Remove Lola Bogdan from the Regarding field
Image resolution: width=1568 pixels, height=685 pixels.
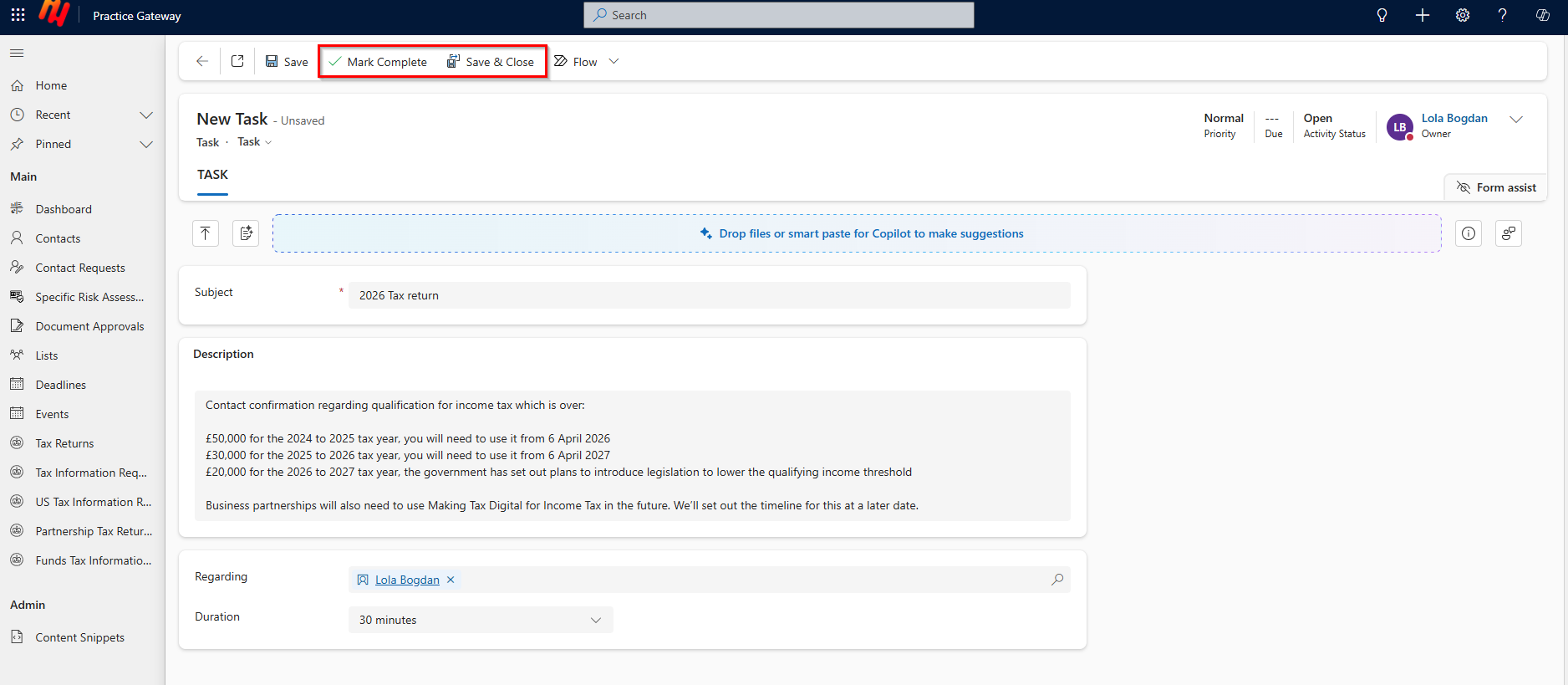[x=451, y=580]
